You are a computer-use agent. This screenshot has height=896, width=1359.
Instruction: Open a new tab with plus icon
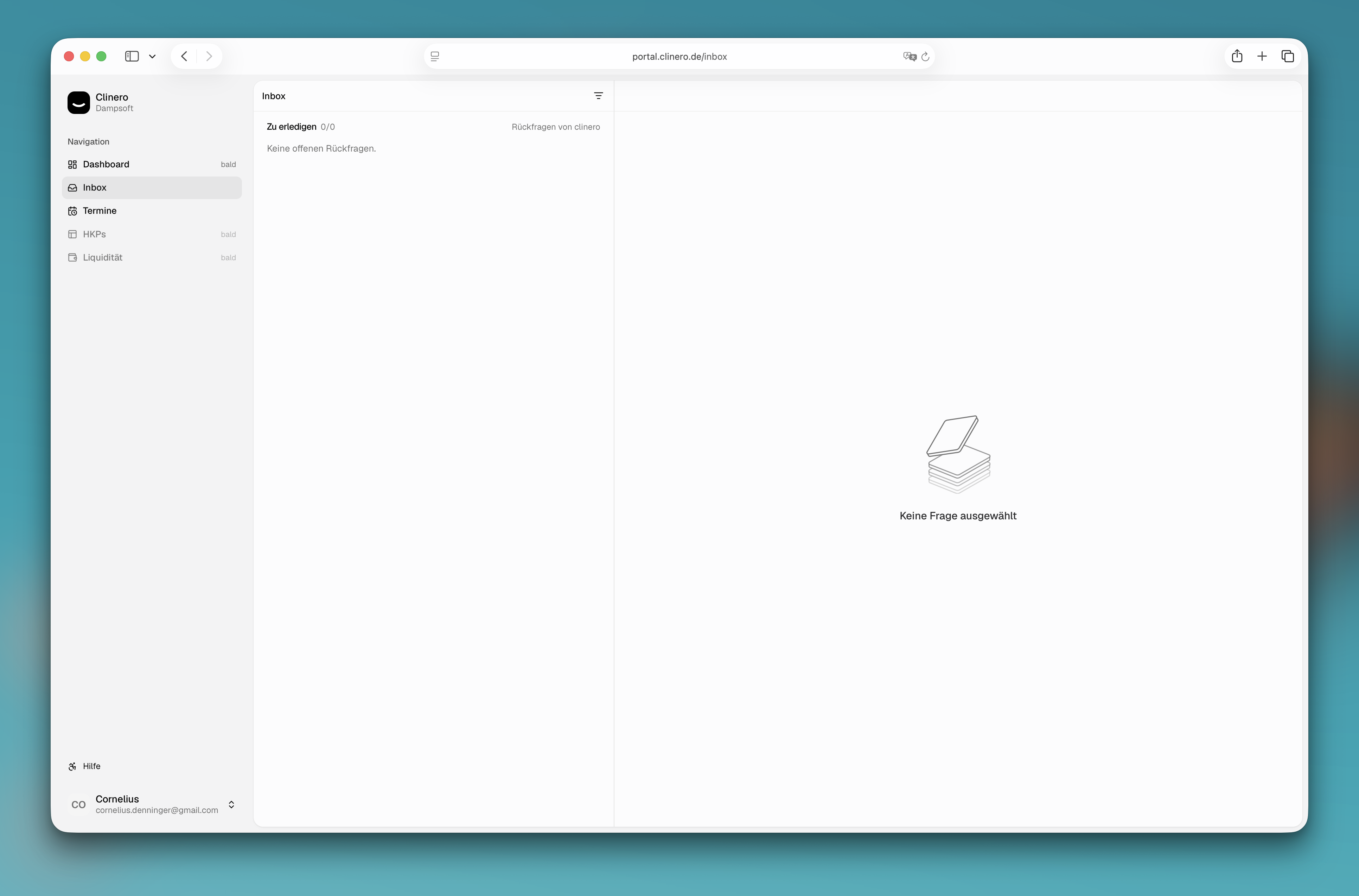(x=1262, y=56)
